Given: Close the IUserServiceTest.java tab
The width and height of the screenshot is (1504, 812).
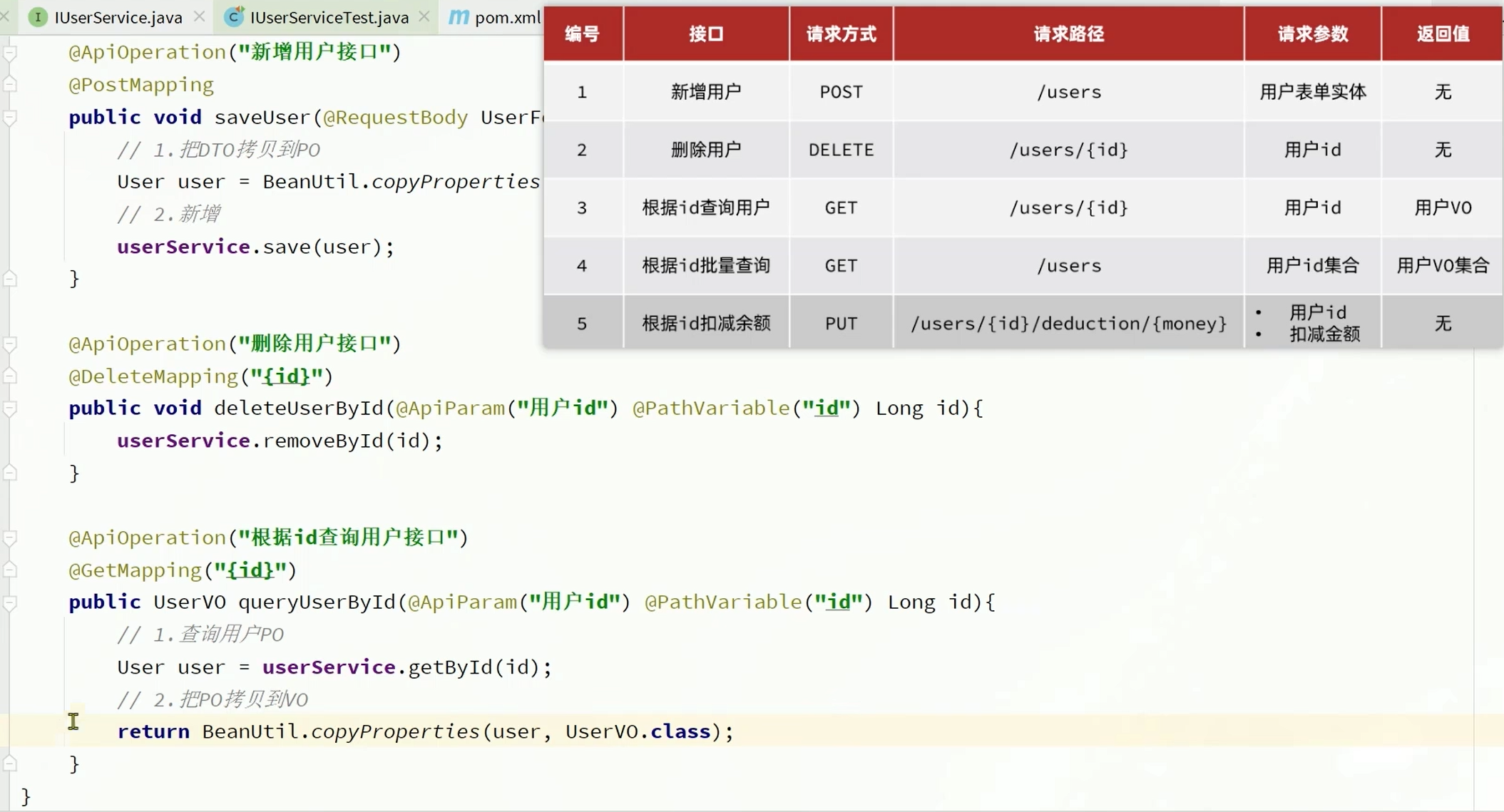Looking at the screenshot, I should tap(424, 16).
